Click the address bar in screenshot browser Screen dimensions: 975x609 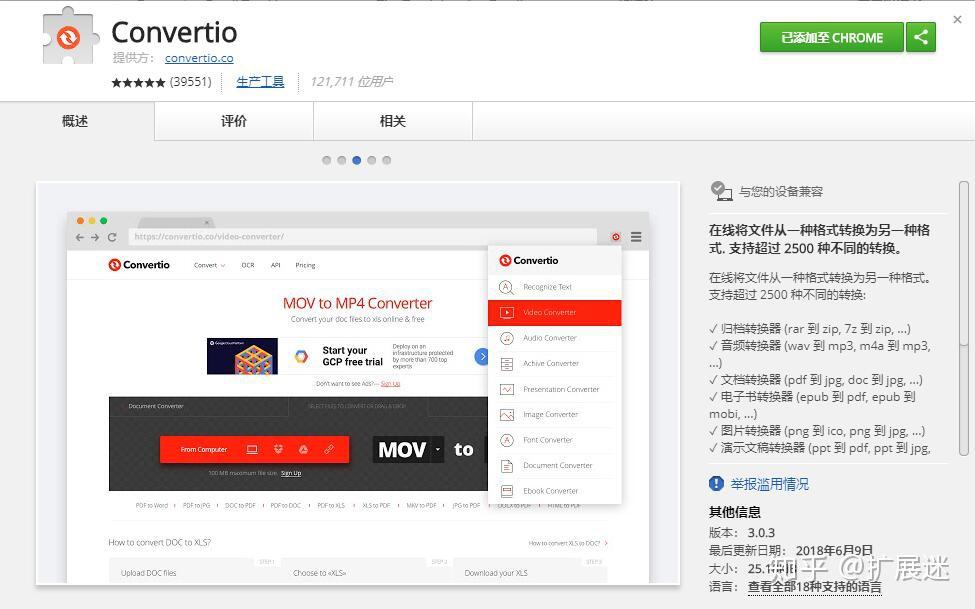(x=362, y=236)
